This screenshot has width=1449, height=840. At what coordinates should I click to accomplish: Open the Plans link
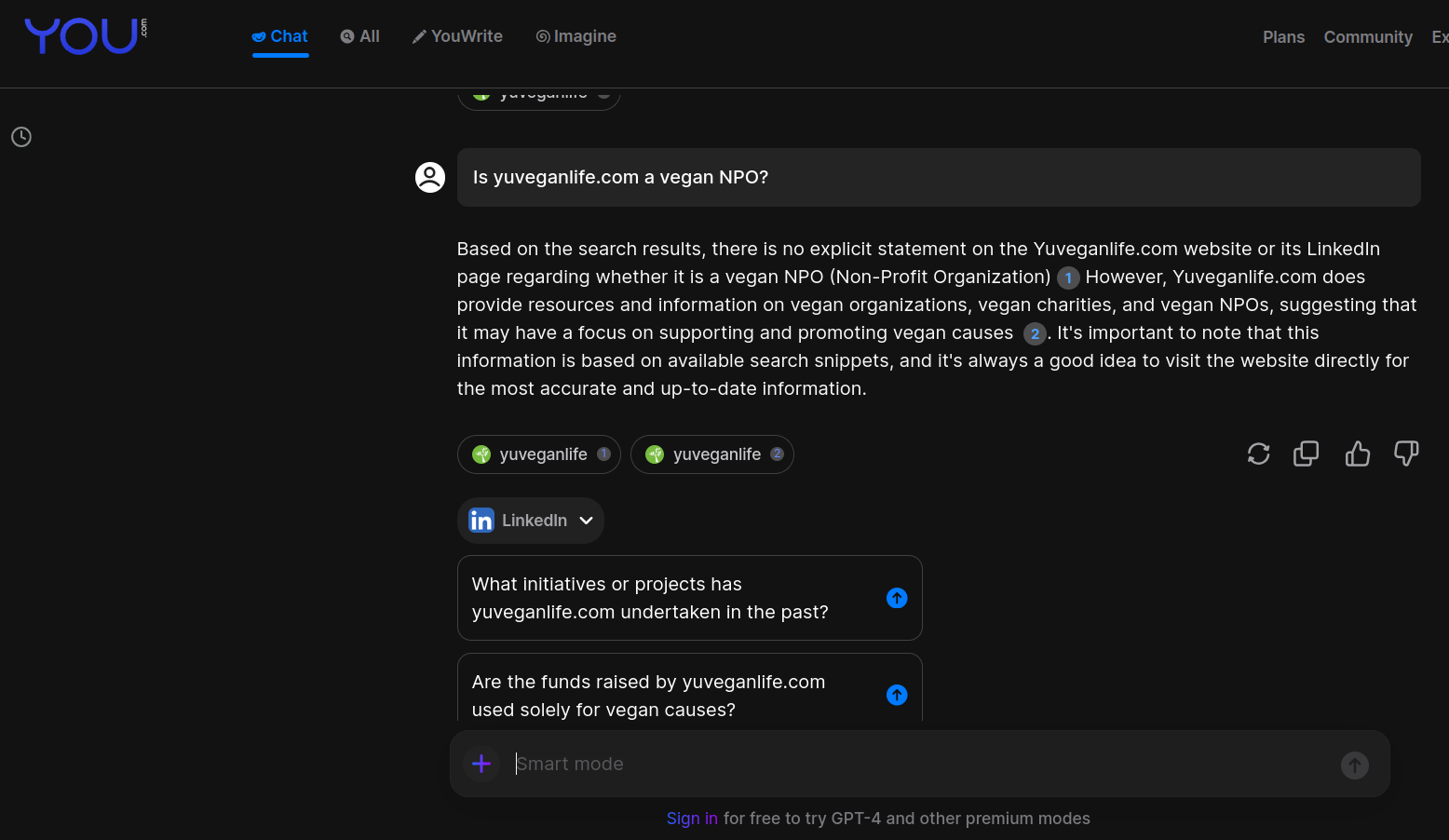pyautogui.click(x=1283, y=37)
